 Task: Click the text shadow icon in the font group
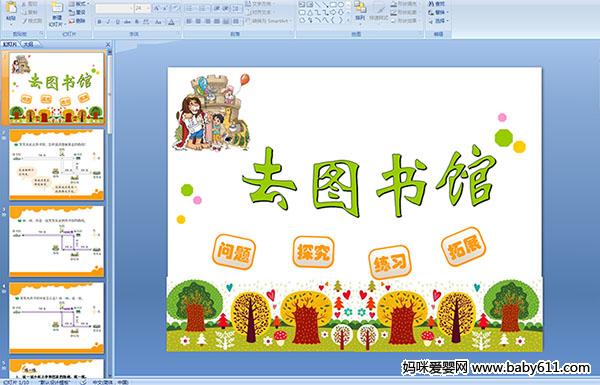click(137, 22)
